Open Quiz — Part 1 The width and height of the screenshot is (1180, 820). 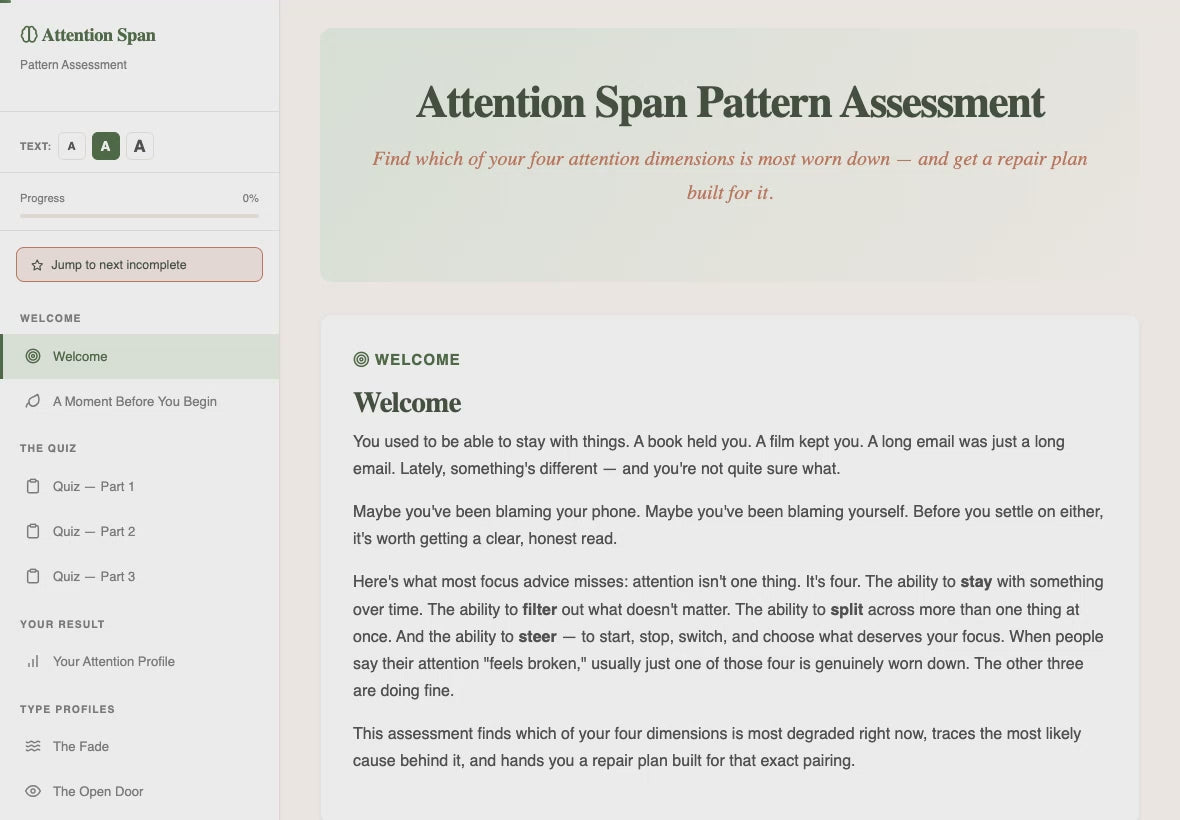(139, 487)
